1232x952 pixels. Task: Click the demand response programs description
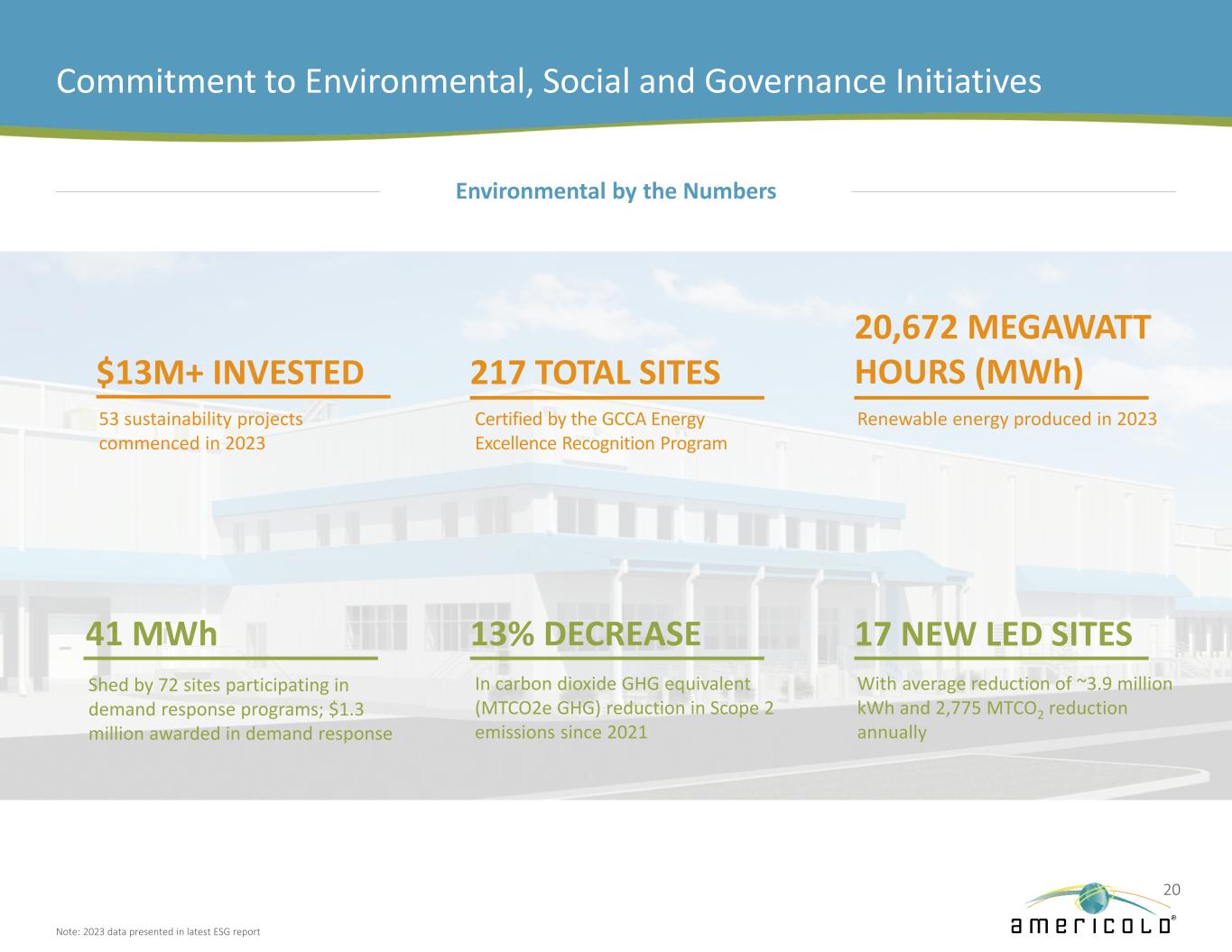pyautogui.click(x=240, y=709)
